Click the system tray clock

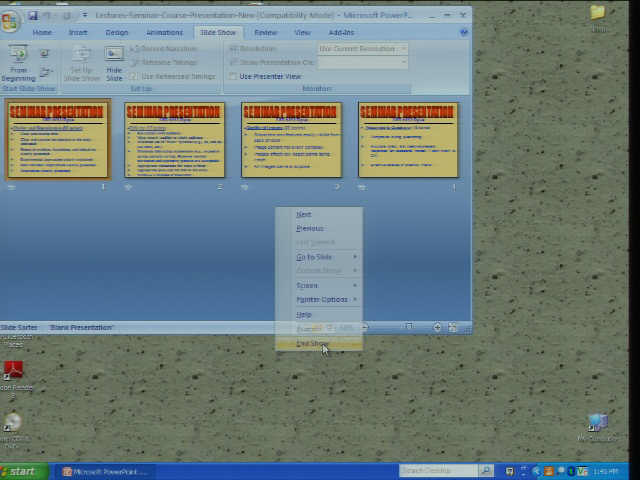click(x=605, y=472)
